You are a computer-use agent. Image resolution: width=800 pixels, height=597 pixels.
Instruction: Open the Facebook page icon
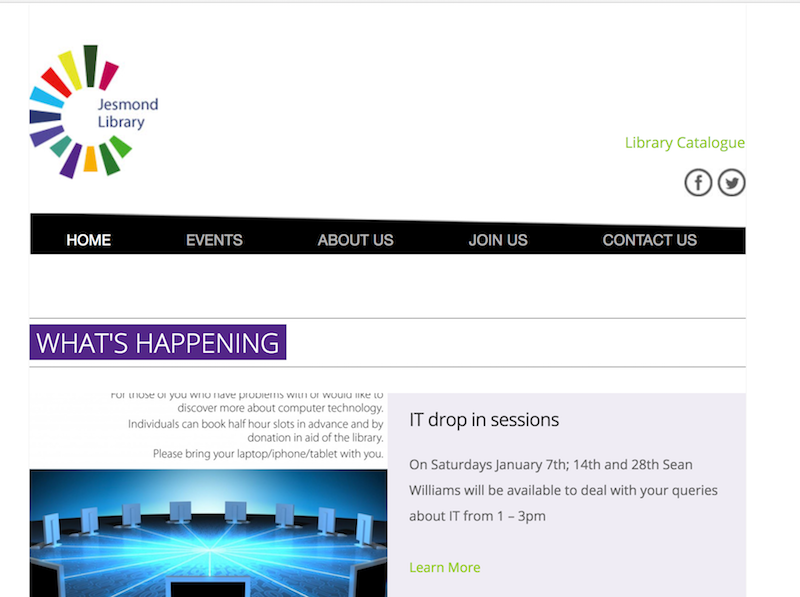point(698,183)
